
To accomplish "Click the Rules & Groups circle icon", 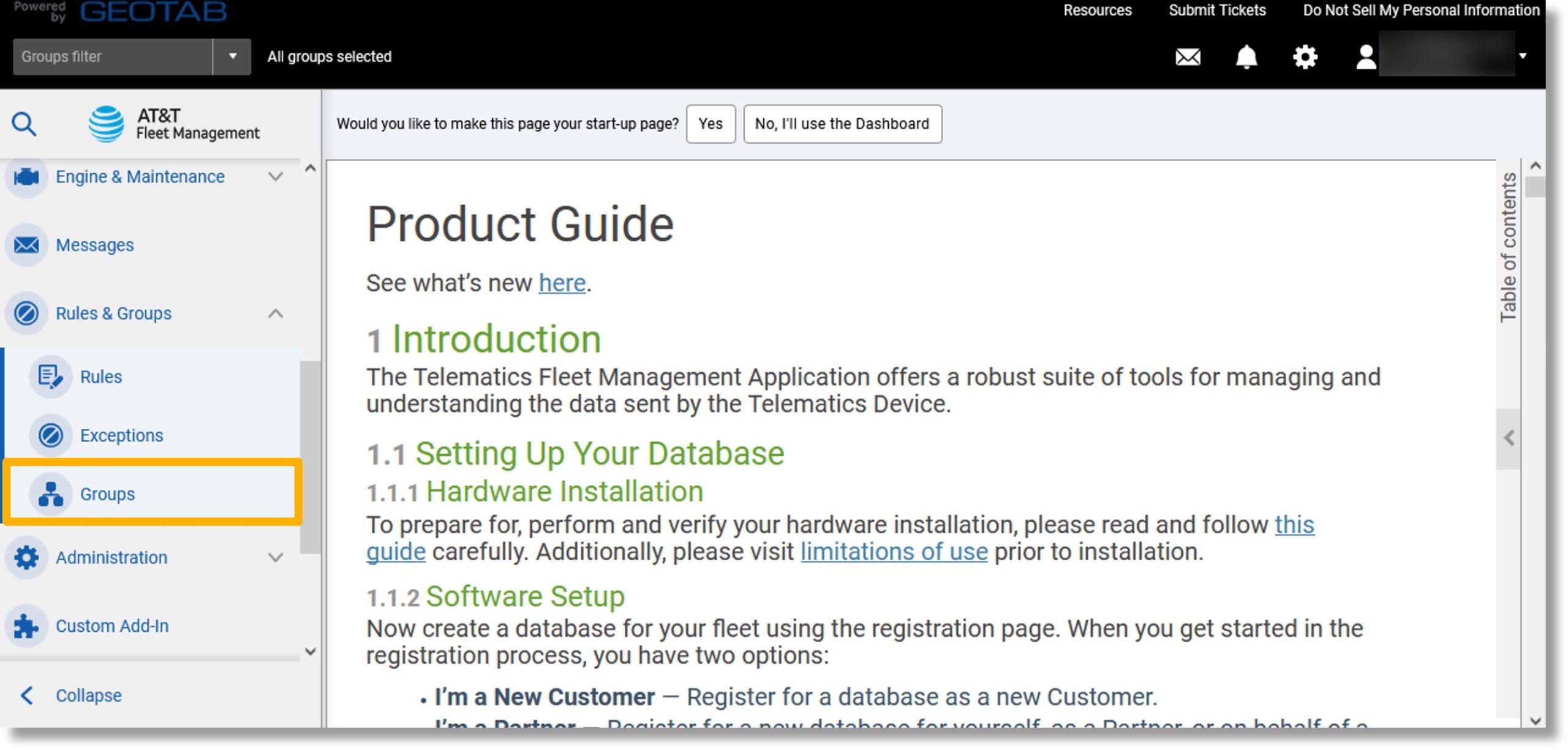I will click(x=26, y=313).
